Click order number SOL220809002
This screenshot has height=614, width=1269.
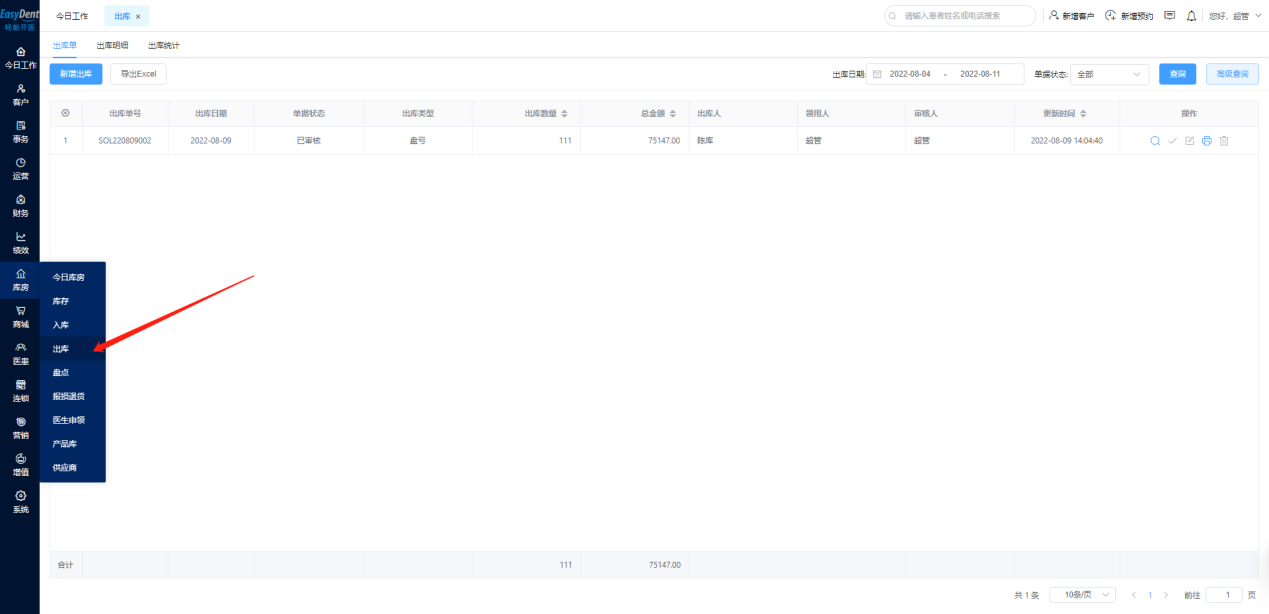[125, 141]
